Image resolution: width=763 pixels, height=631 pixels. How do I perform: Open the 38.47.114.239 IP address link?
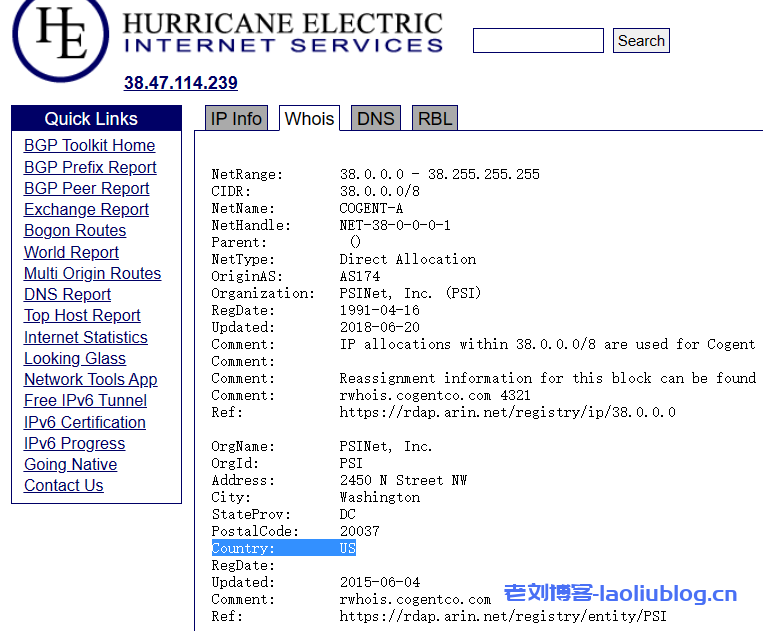click(x=181, y=83)
